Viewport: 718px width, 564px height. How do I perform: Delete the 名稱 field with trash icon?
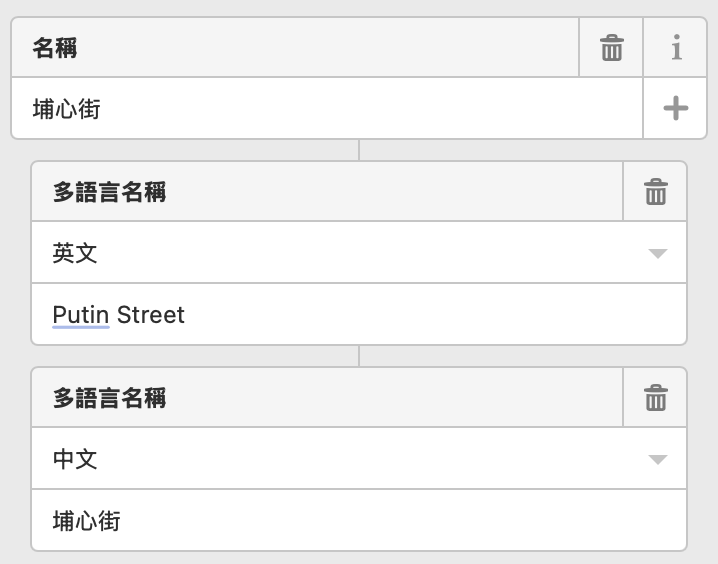click(611, 48)
